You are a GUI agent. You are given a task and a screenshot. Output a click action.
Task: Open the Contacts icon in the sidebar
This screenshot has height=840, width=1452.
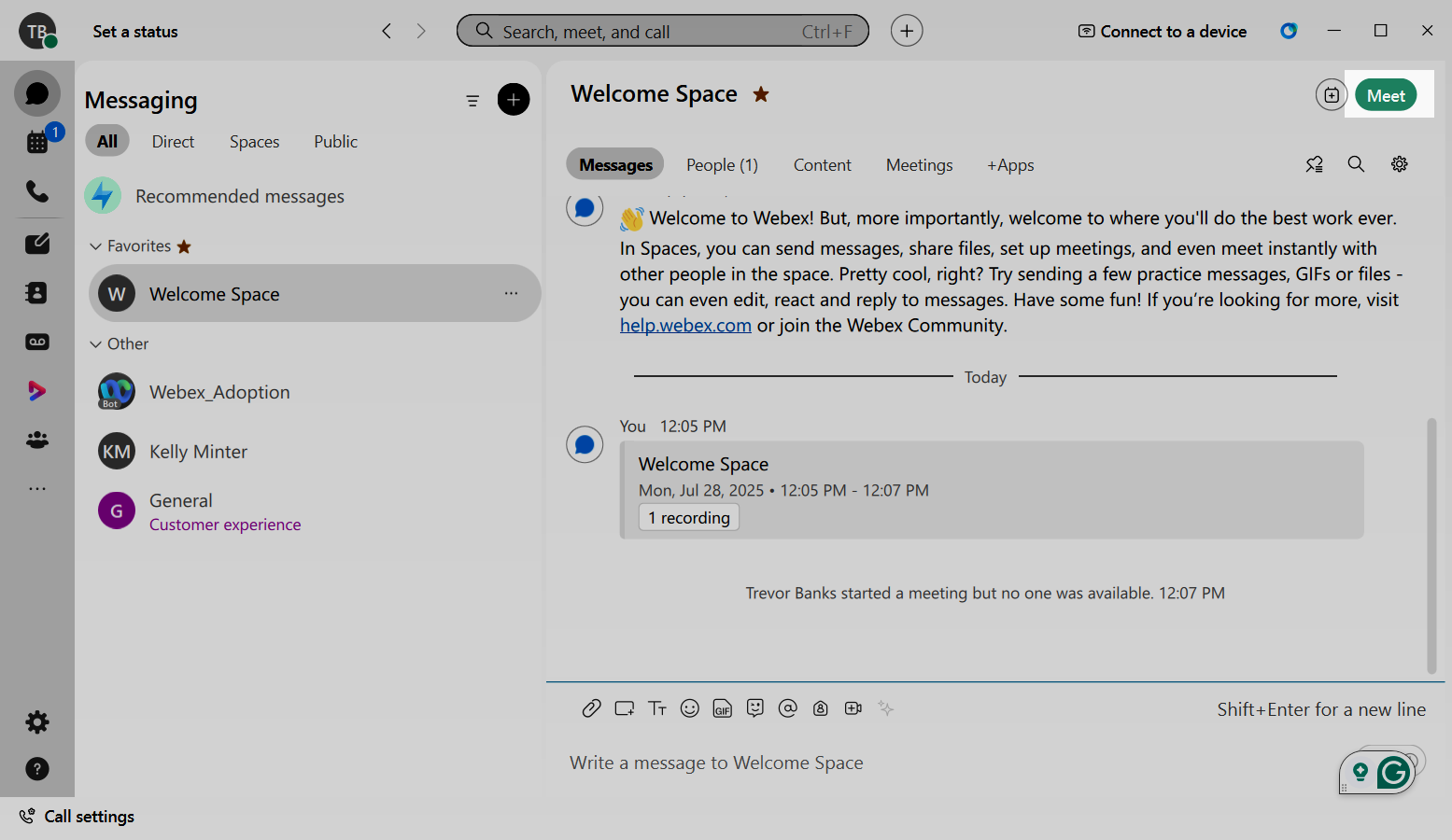pos(37,292)
